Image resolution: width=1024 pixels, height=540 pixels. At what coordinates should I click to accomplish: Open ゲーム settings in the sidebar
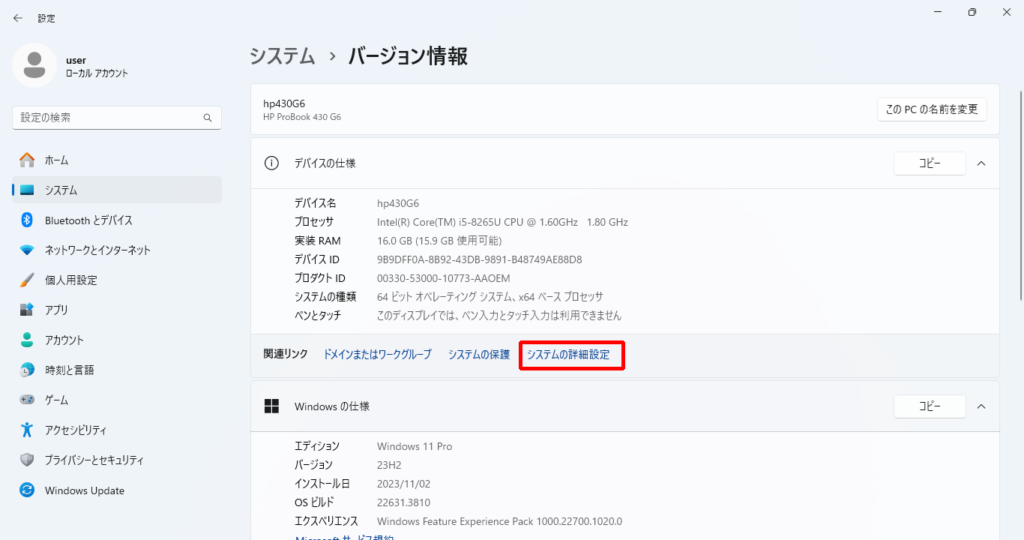117,400
